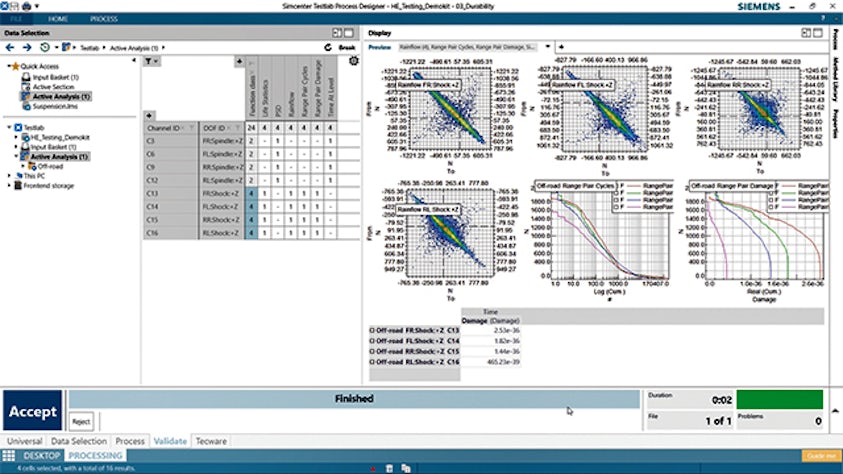Viewport: 843px width, 474px height.
Task: Switch to the Process bottom tab
Action: tap(130, 441)
